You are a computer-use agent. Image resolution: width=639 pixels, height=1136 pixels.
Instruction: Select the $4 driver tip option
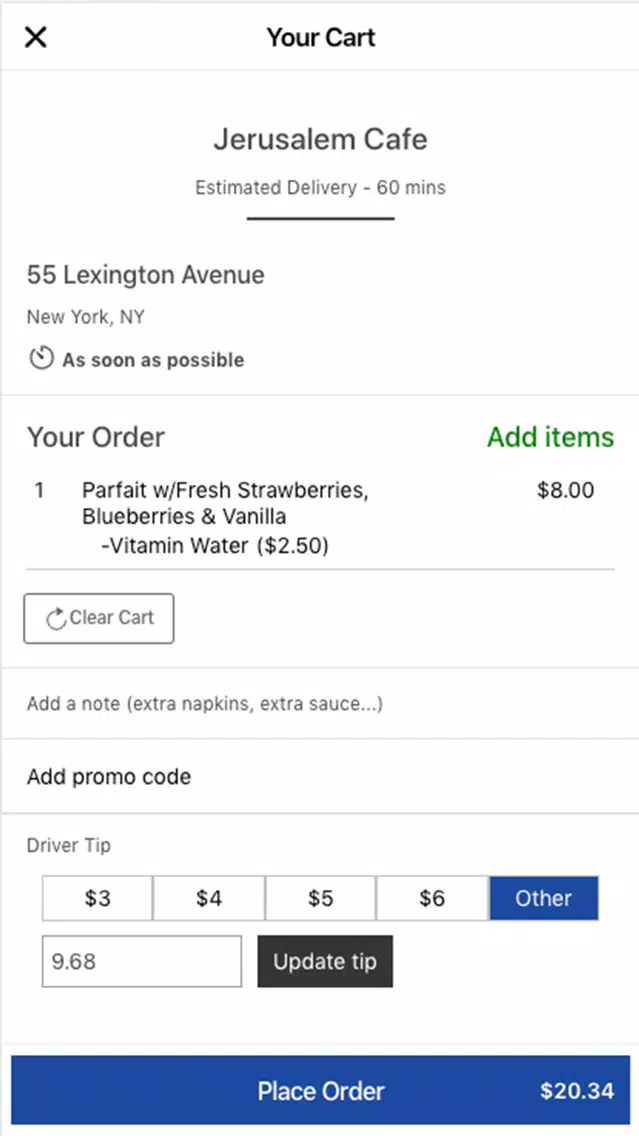[209, 898]
